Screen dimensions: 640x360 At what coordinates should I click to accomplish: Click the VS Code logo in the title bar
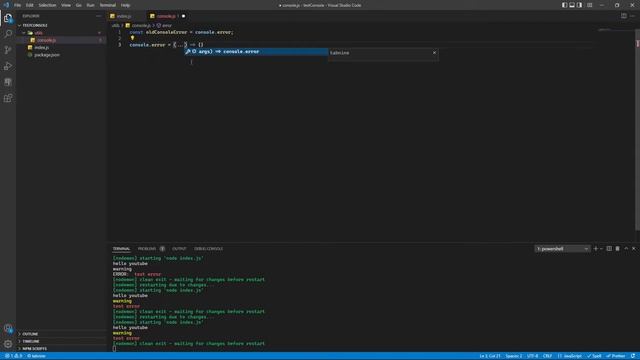click(x=6, y=5)
